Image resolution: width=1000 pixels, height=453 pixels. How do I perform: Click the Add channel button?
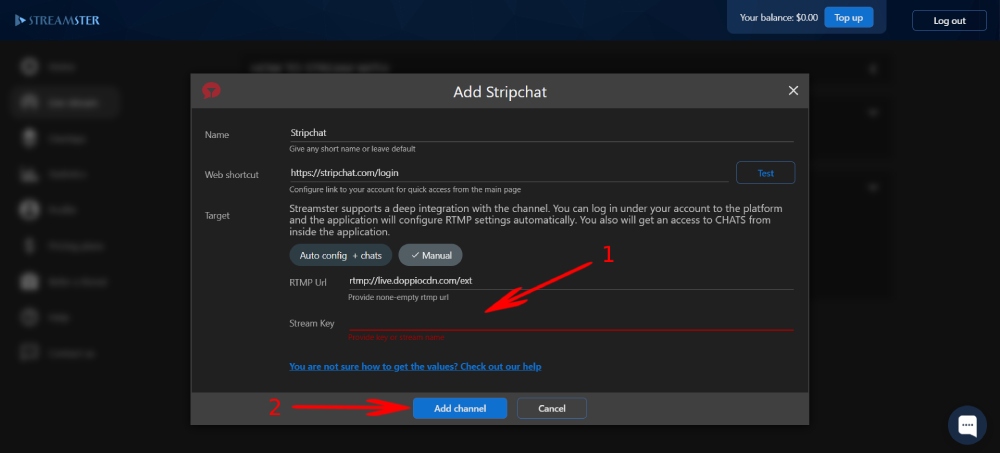460,408
